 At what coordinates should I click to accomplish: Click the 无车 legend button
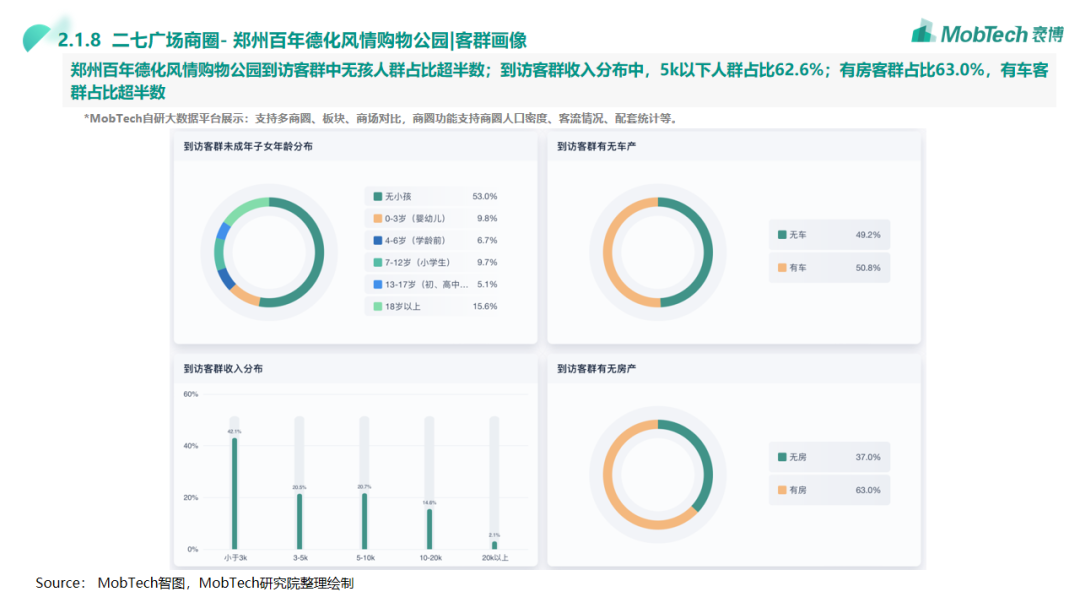(829, 235)
